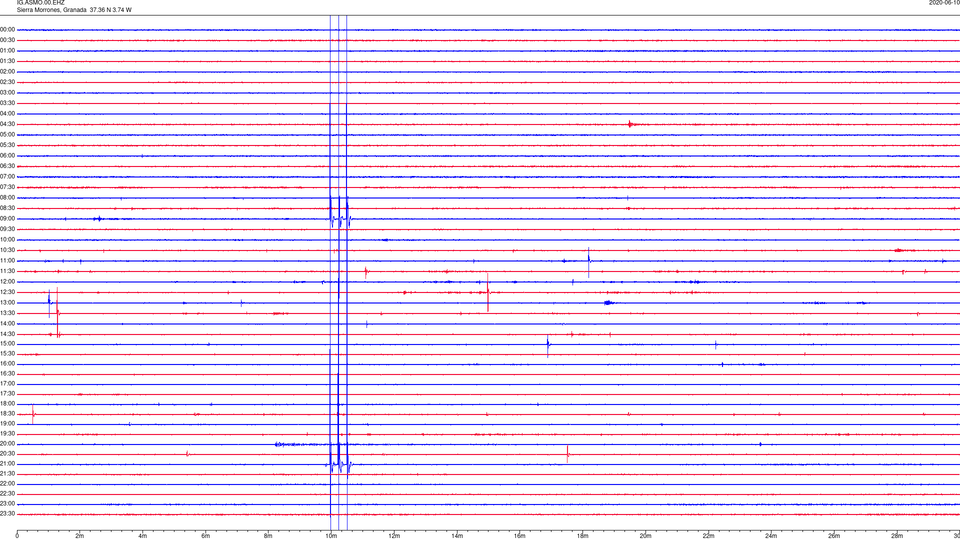Select the 22:00 trace time label
Screen dimensions: 960x540
(x=8, y=484)
